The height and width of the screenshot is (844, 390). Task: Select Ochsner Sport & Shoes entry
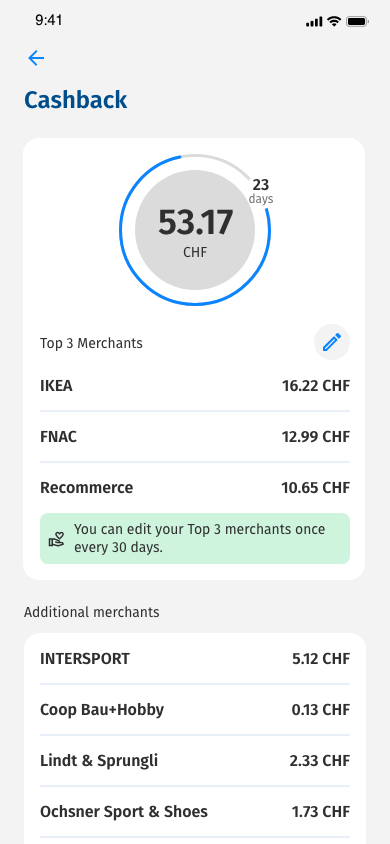coord(195,811)
